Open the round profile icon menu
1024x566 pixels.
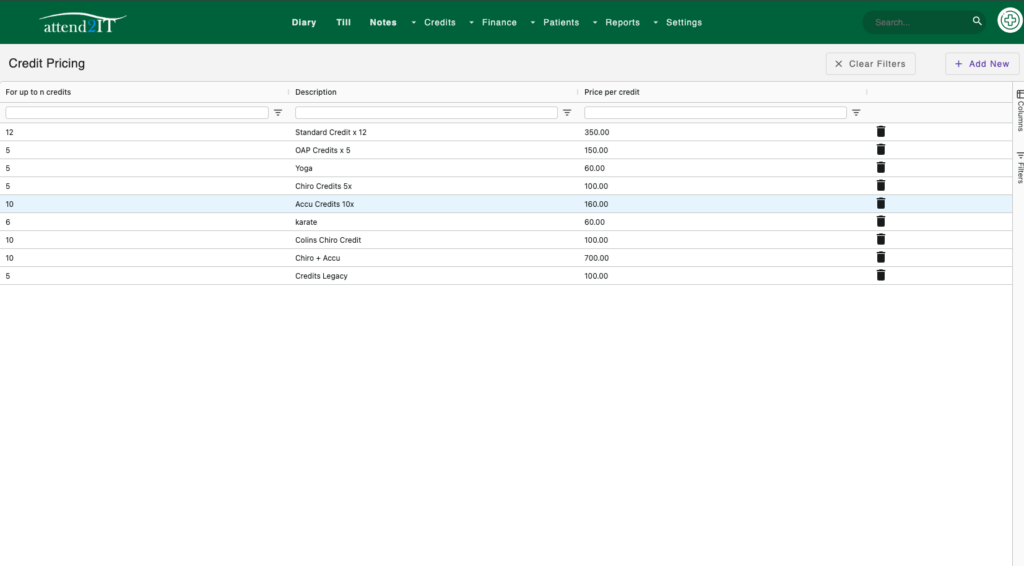[x=1009, y=20]
